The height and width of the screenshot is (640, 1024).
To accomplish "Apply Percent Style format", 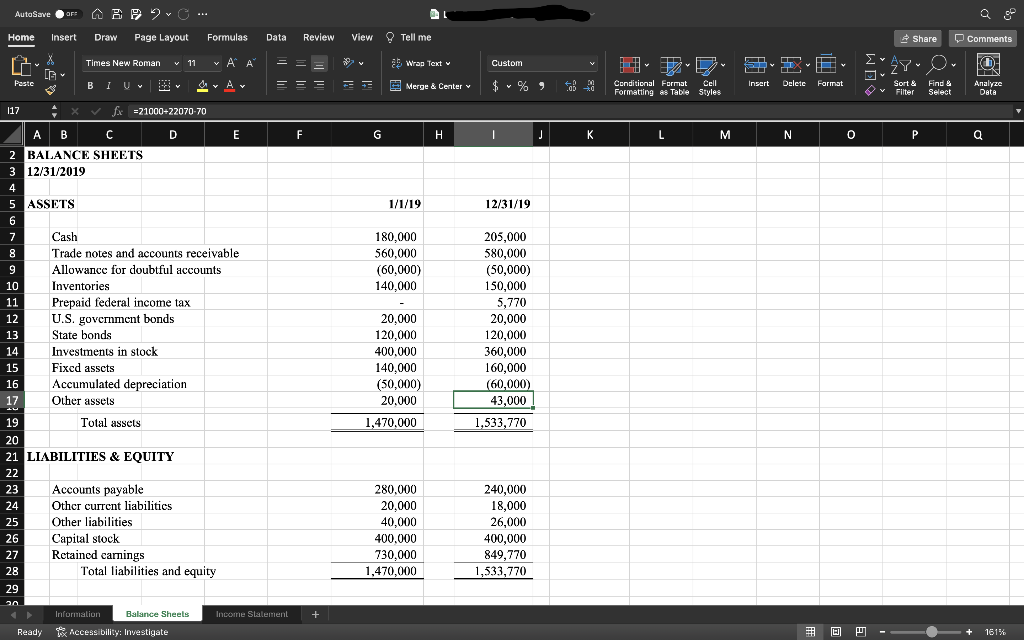I will [523, 86].
